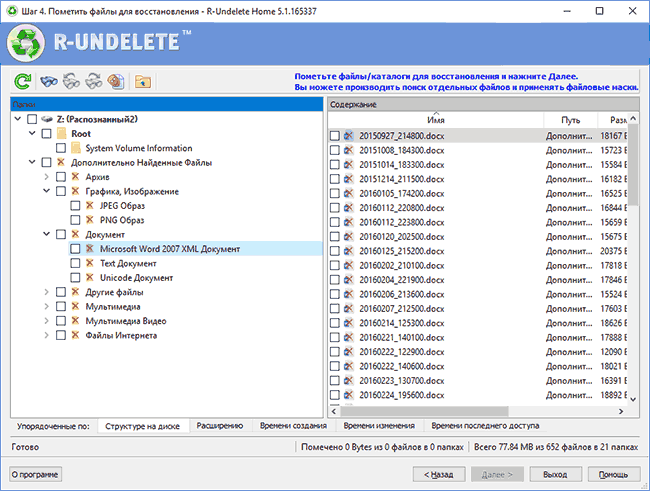This screenshot has height=491, width=650.
Task: Click red X icon beside Файлы Интернета
Action: tap(75, 335)
